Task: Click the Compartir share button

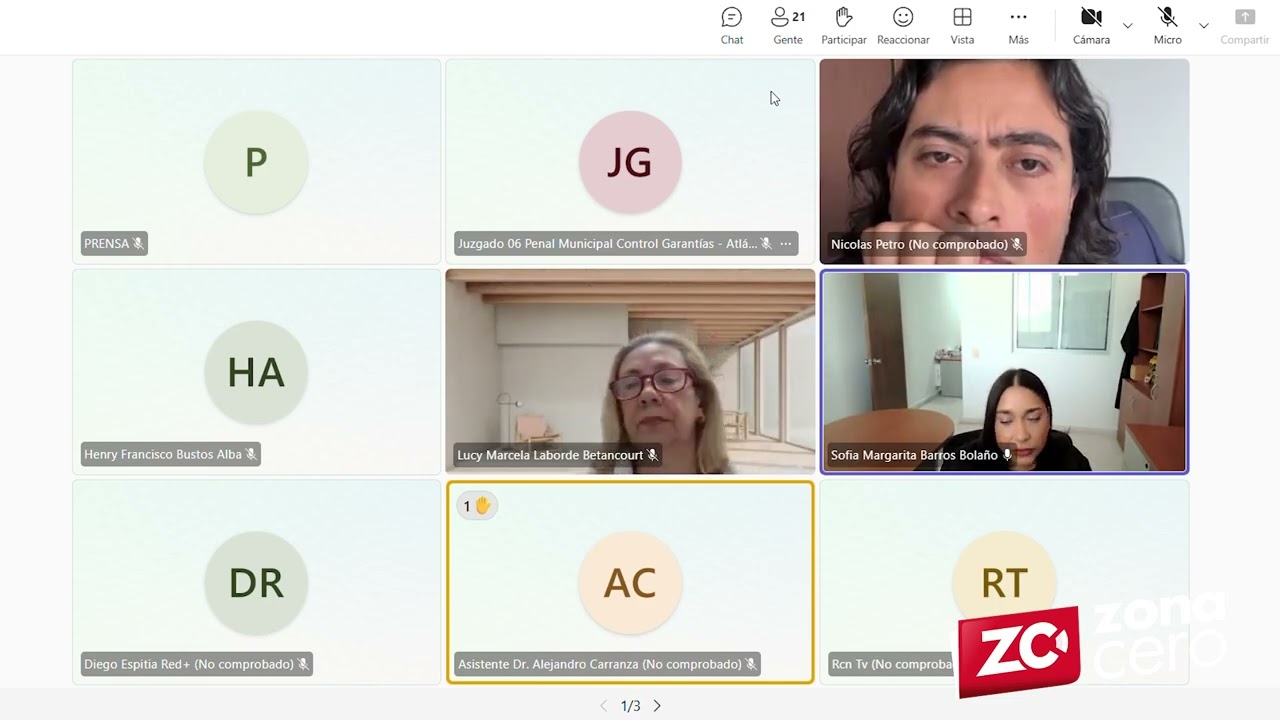Action: 1244,25
